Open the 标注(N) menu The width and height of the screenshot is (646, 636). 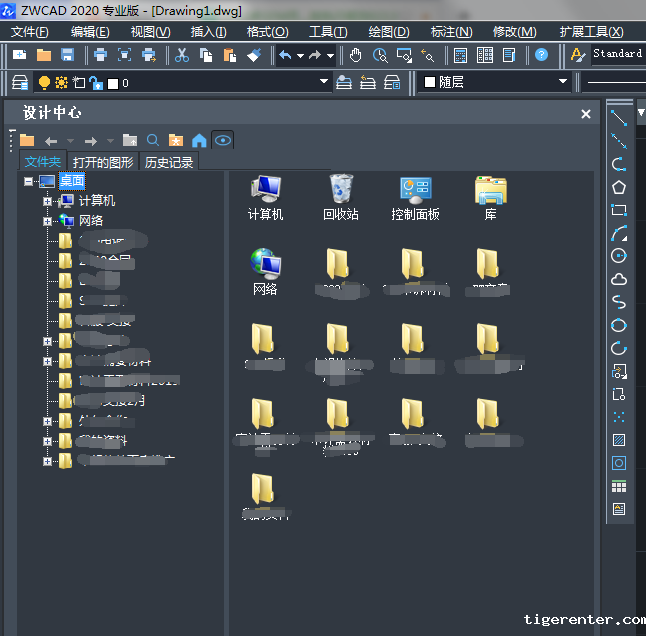pyautogui.click(x=452, y=32)
